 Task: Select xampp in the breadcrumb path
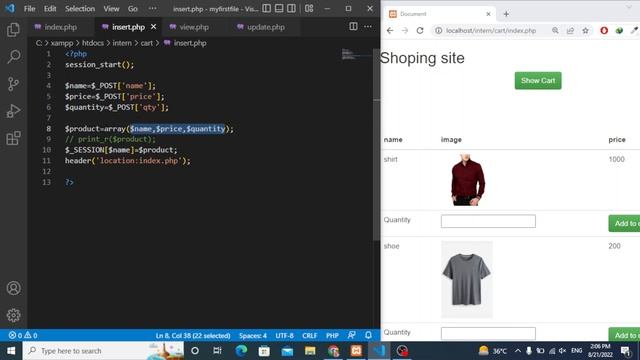[x=62, y=43]
